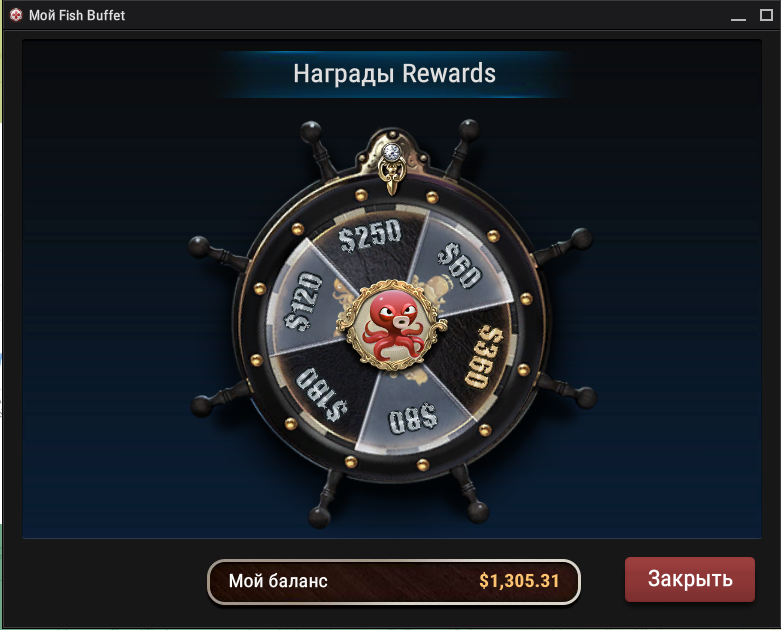
Task: Click the Закрыть button
Action: [690, 579]
